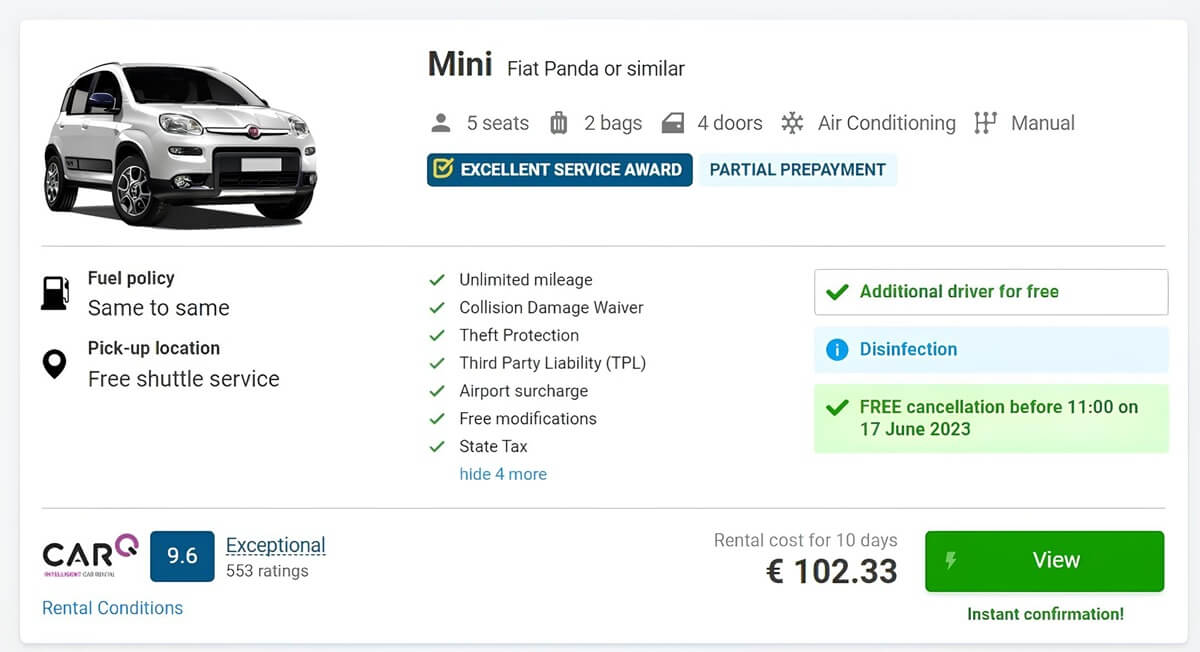Click the Exceptional rating link
1200x652 pixels.
click(x=276, y=545)
